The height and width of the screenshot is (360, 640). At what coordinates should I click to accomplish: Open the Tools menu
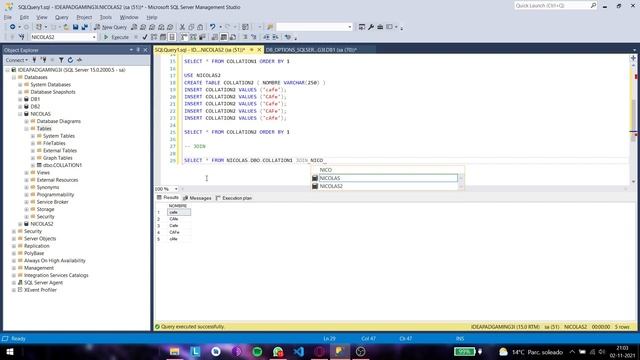106,17
